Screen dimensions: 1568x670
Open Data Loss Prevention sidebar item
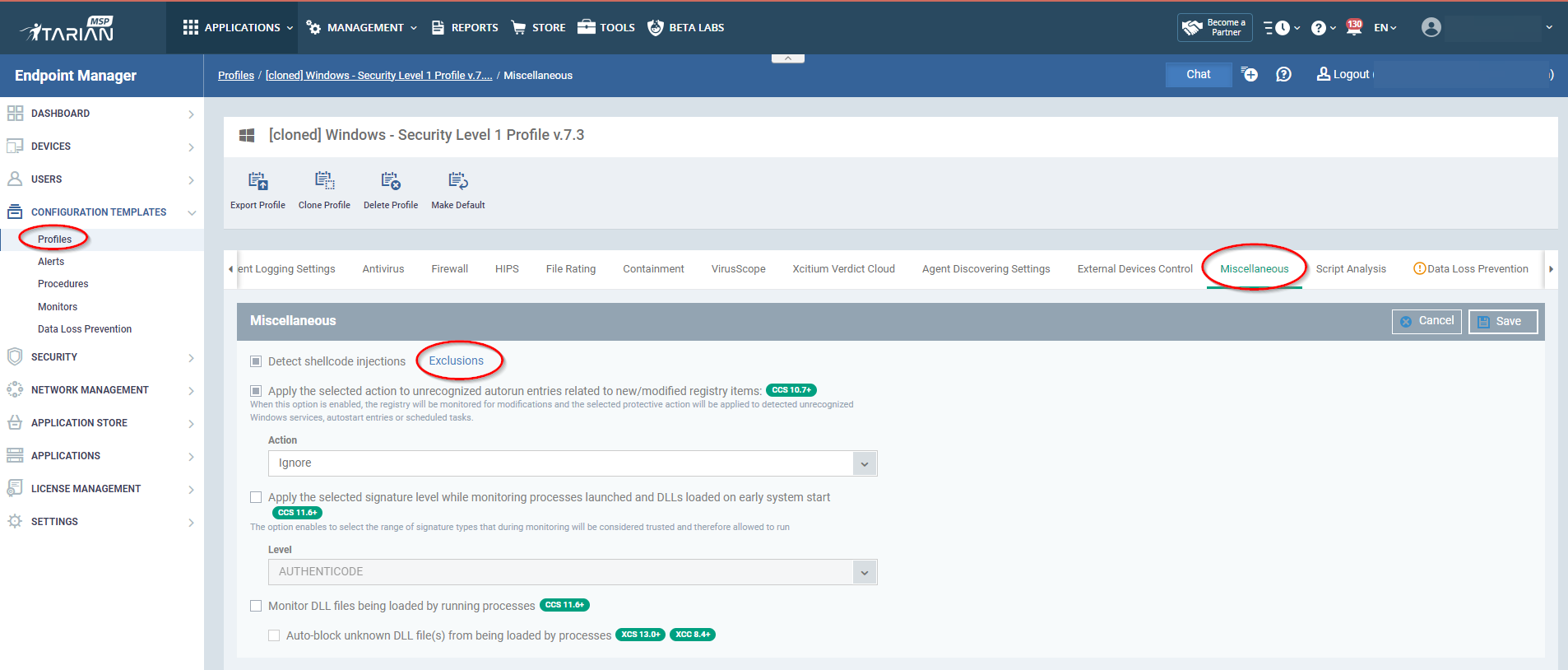pyautogui.click(x=85, y=329)
